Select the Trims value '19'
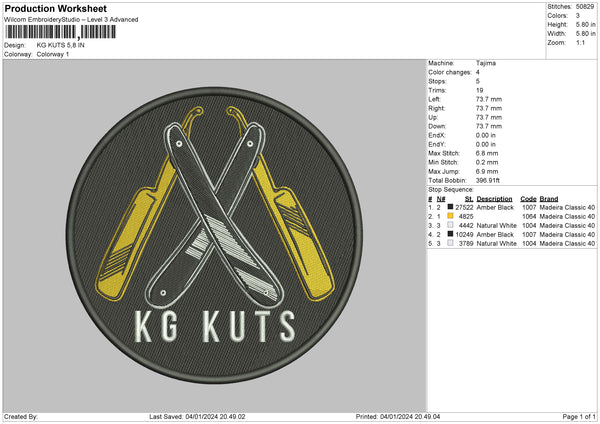 click(479, 90)
